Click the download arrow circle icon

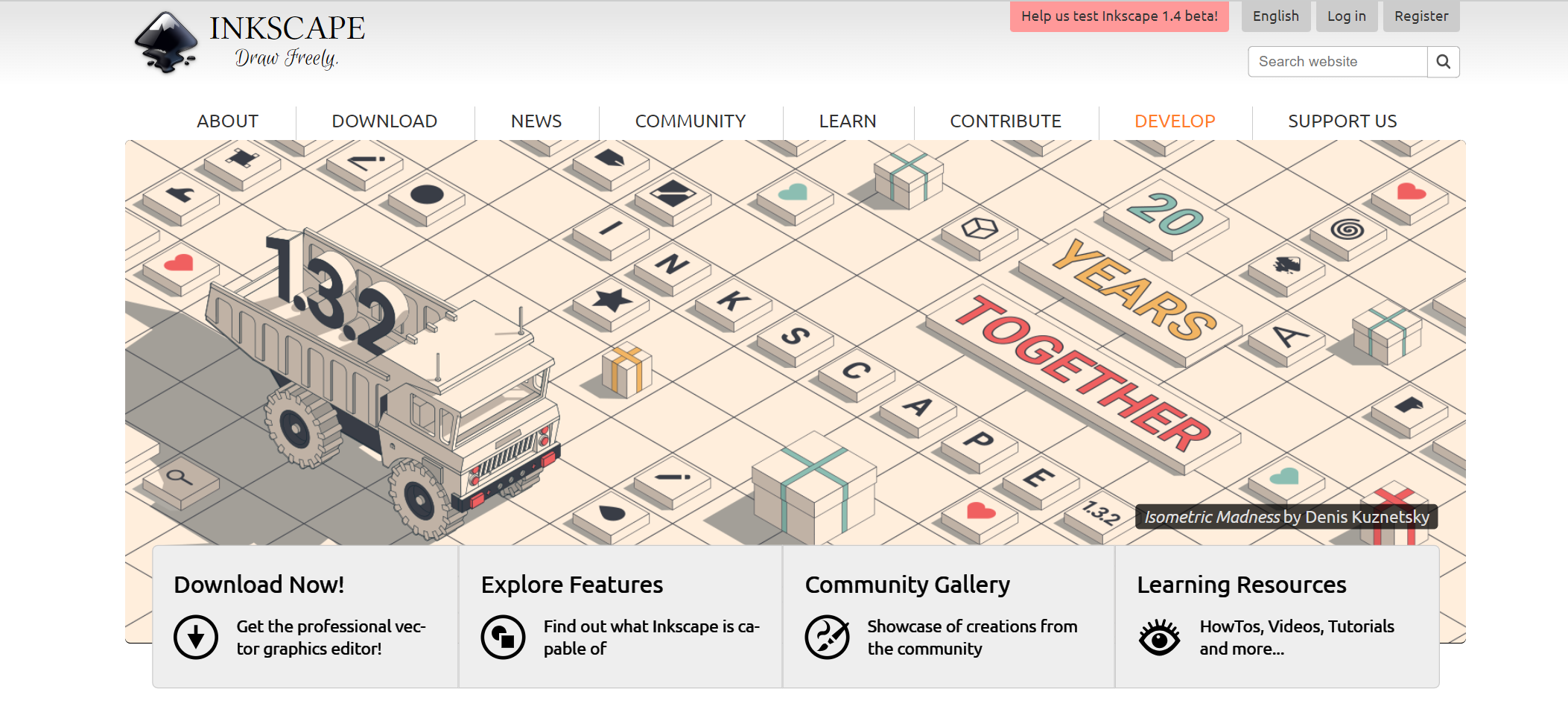tap(196, 637)
